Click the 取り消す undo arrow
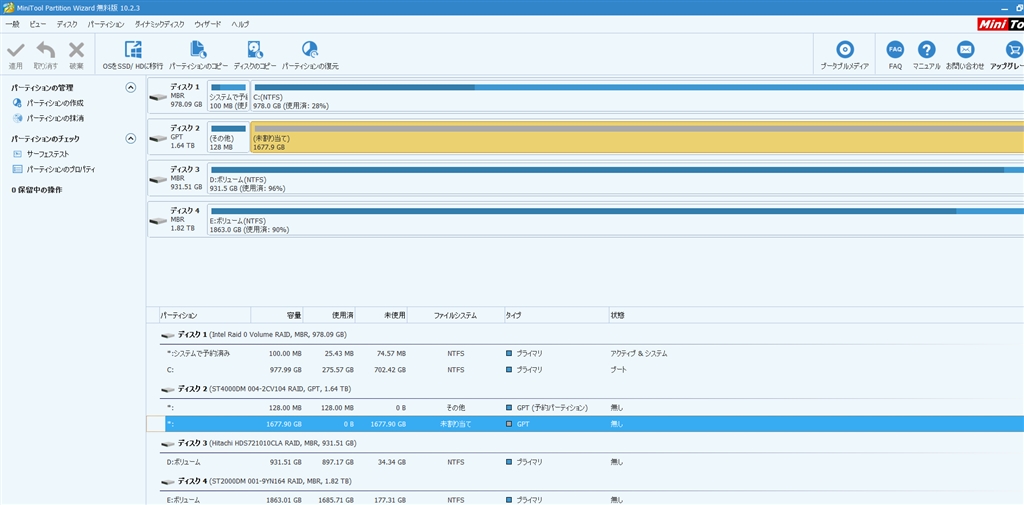Viewport: 1024px width, 505px height. point(46,50)
